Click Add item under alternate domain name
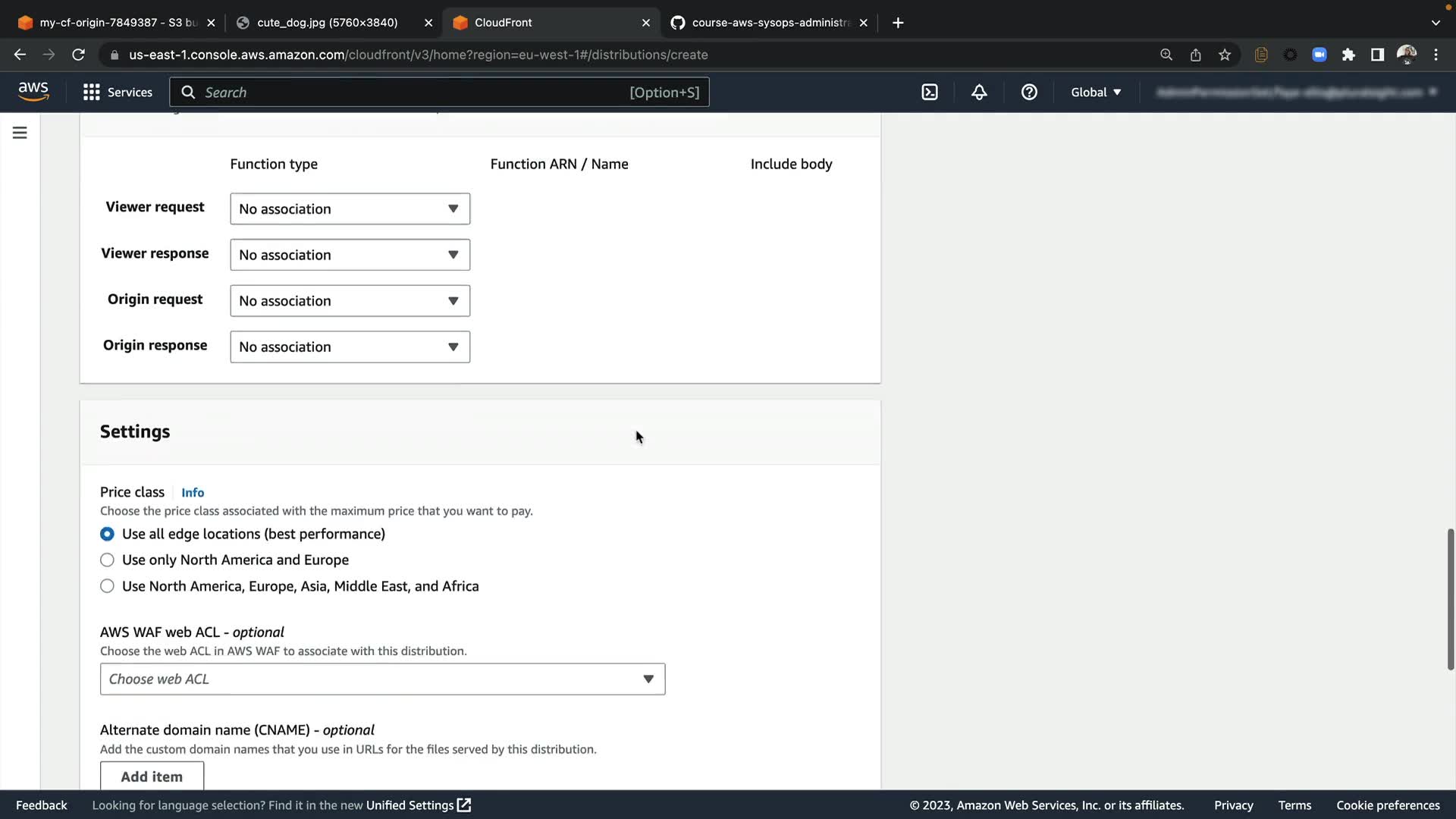This screenshot has height=819, width=1456. pos(152,776)
